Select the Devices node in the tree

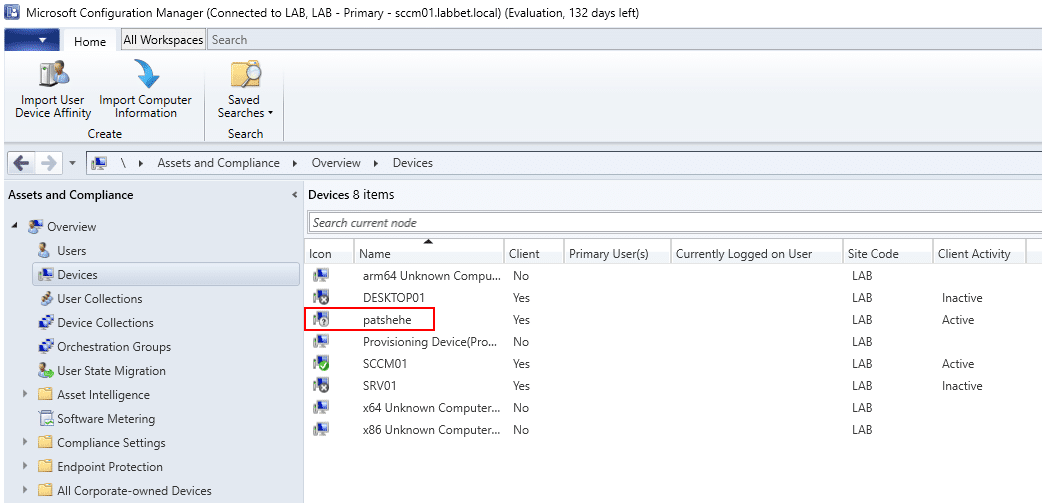[165, 274]
